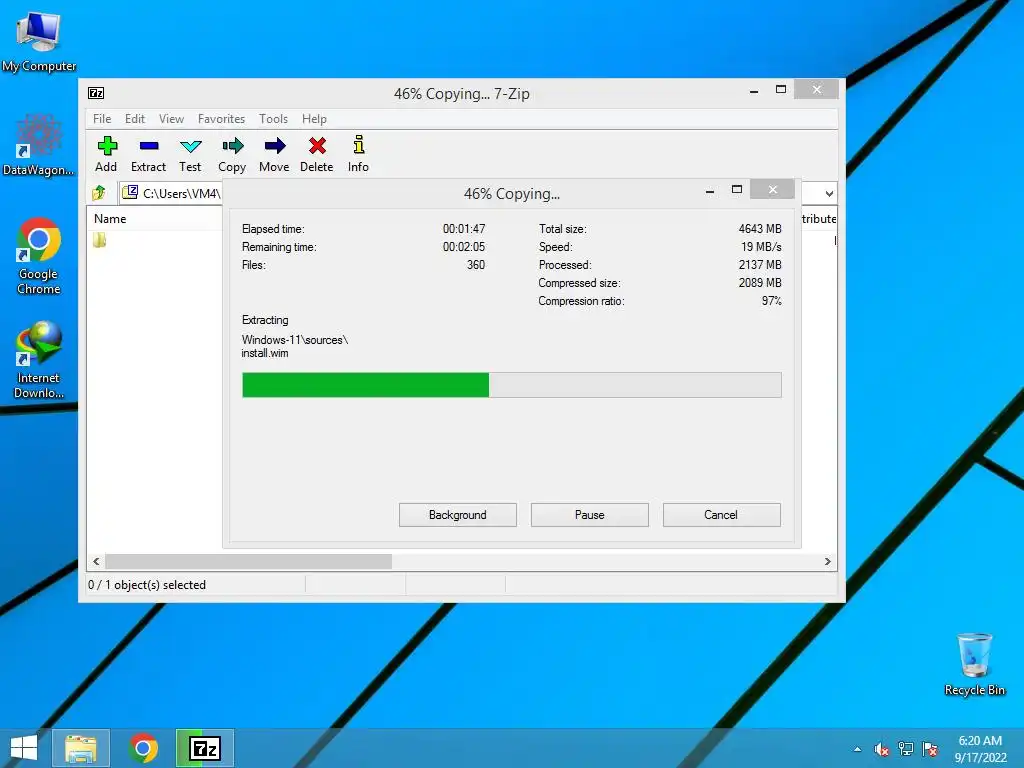Click the Processed value '2137 MB'
The image size is (1024, 768).
click(x=760, y=264)
